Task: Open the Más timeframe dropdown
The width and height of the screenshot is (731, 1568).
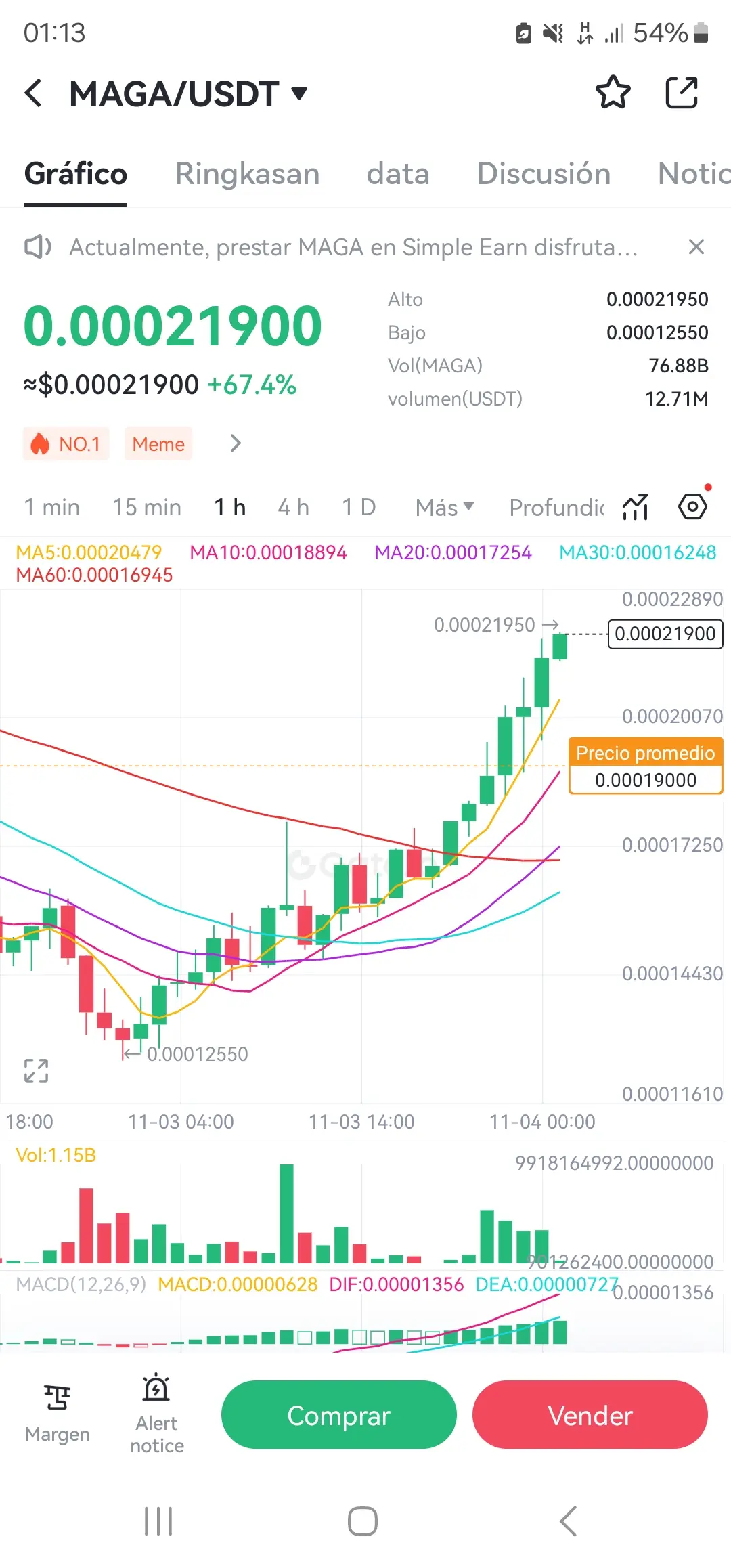Action: pyautogui.click(x=445, y=507)
